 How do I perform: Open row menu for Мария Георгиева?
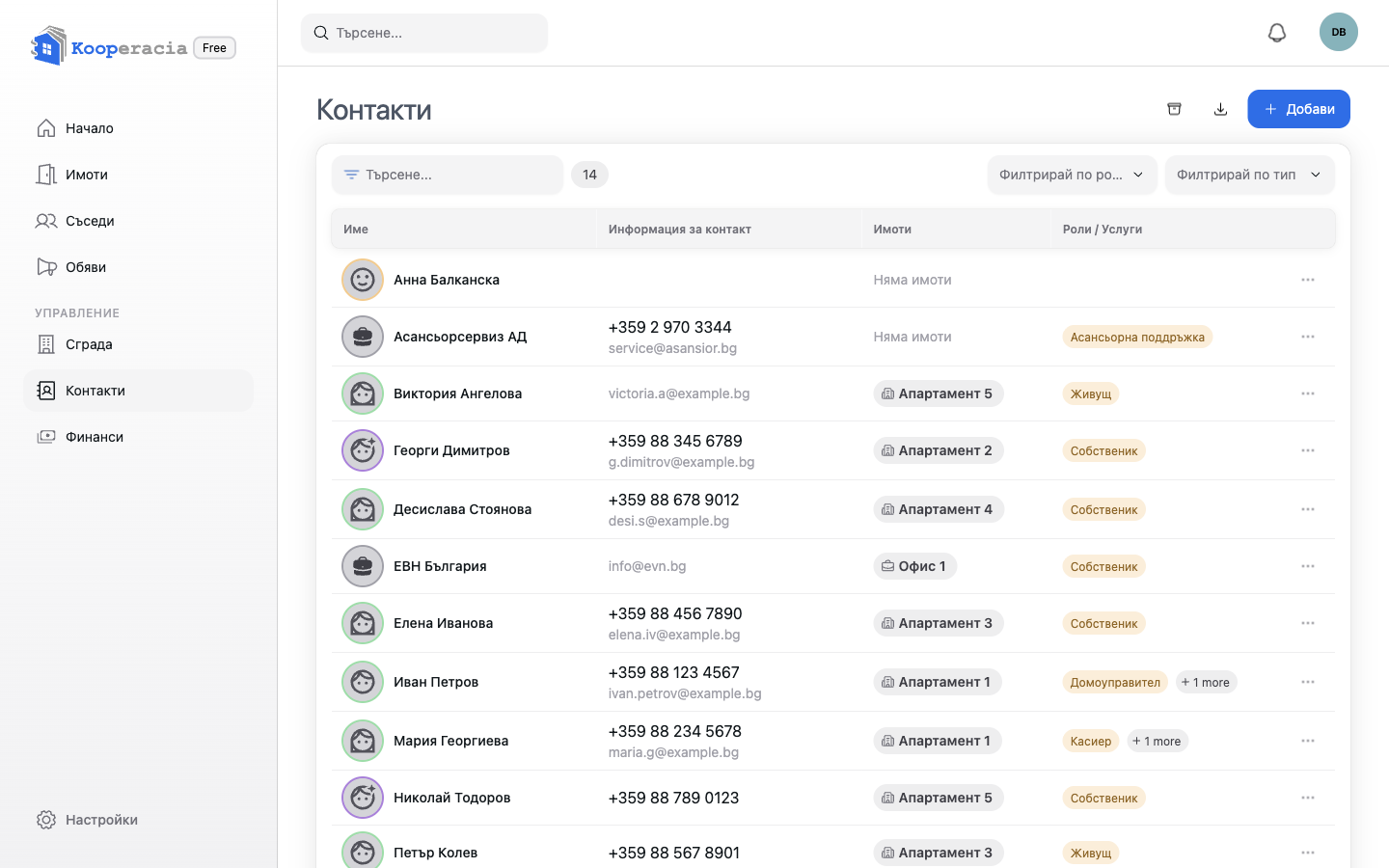pyautogui.click(x=1308, y=741)
